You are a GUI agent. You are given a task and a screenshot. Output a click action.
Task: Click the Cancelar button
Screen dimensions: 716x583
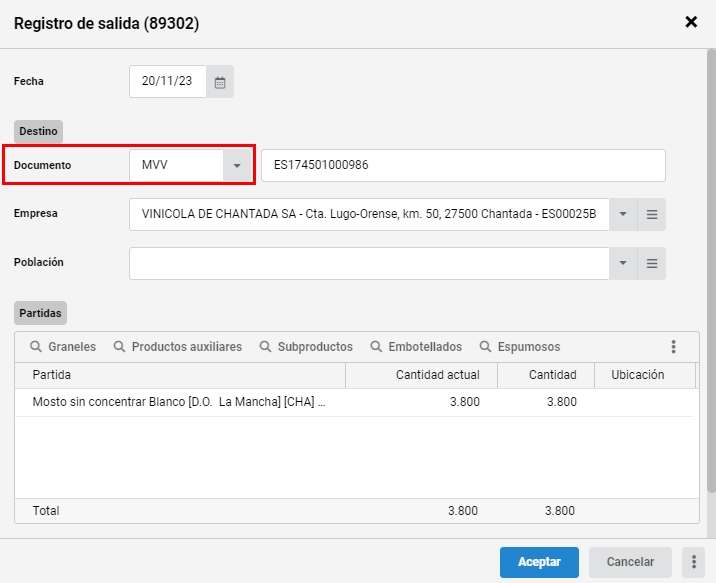630,562
